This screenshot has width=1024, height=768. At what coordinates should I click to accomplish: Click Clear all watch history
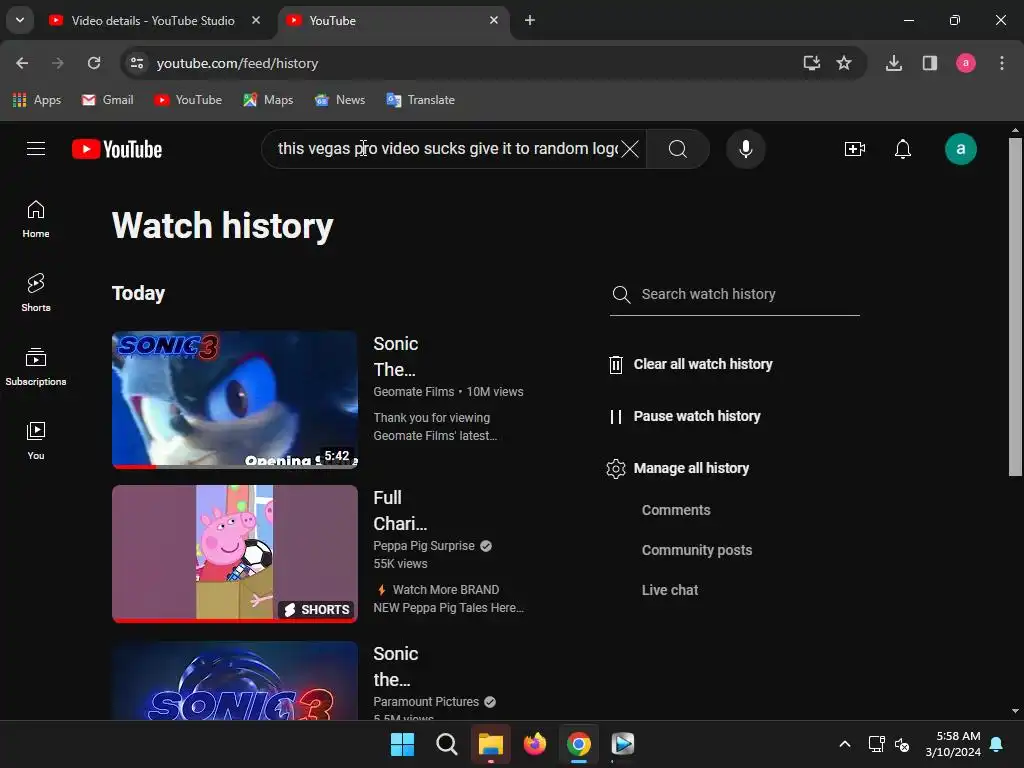coord(703,364)
